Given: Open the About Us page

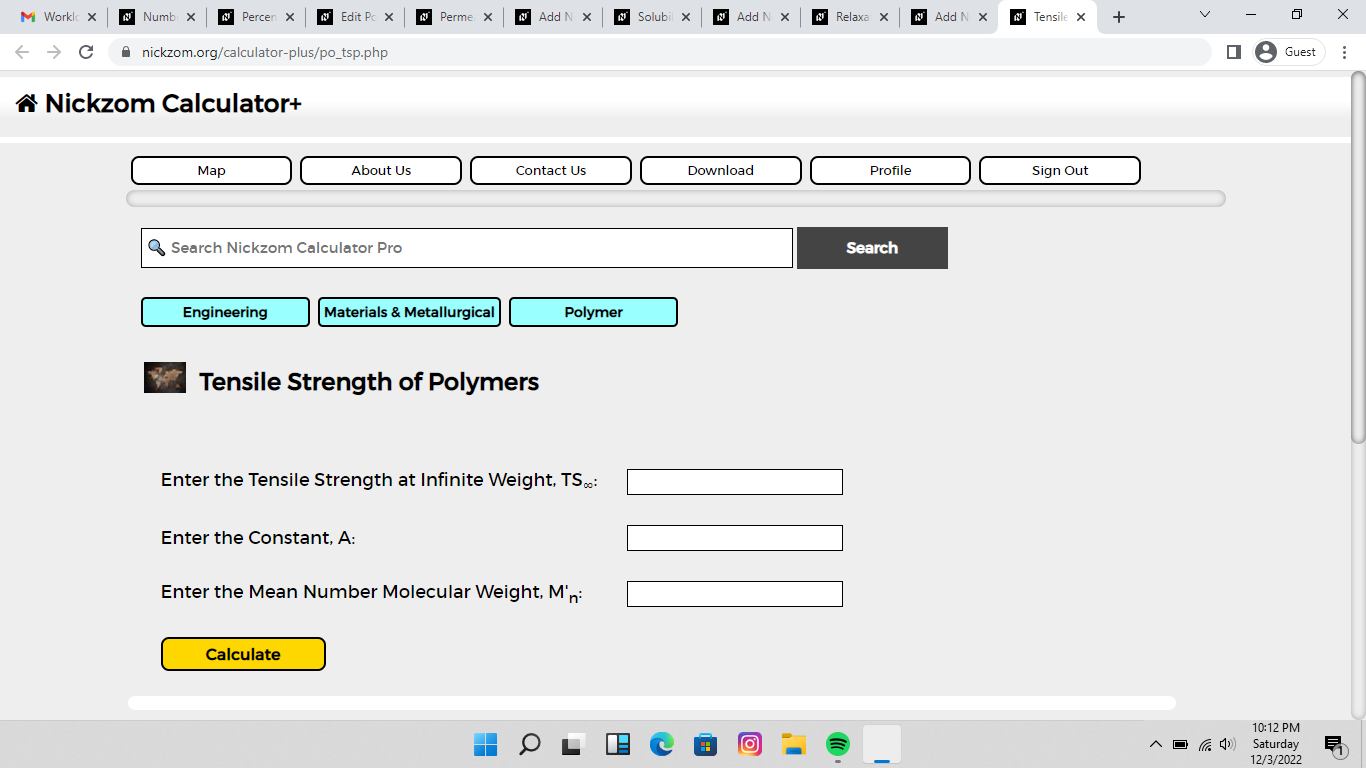Looking at the screenshot, I should click(381, 170).
